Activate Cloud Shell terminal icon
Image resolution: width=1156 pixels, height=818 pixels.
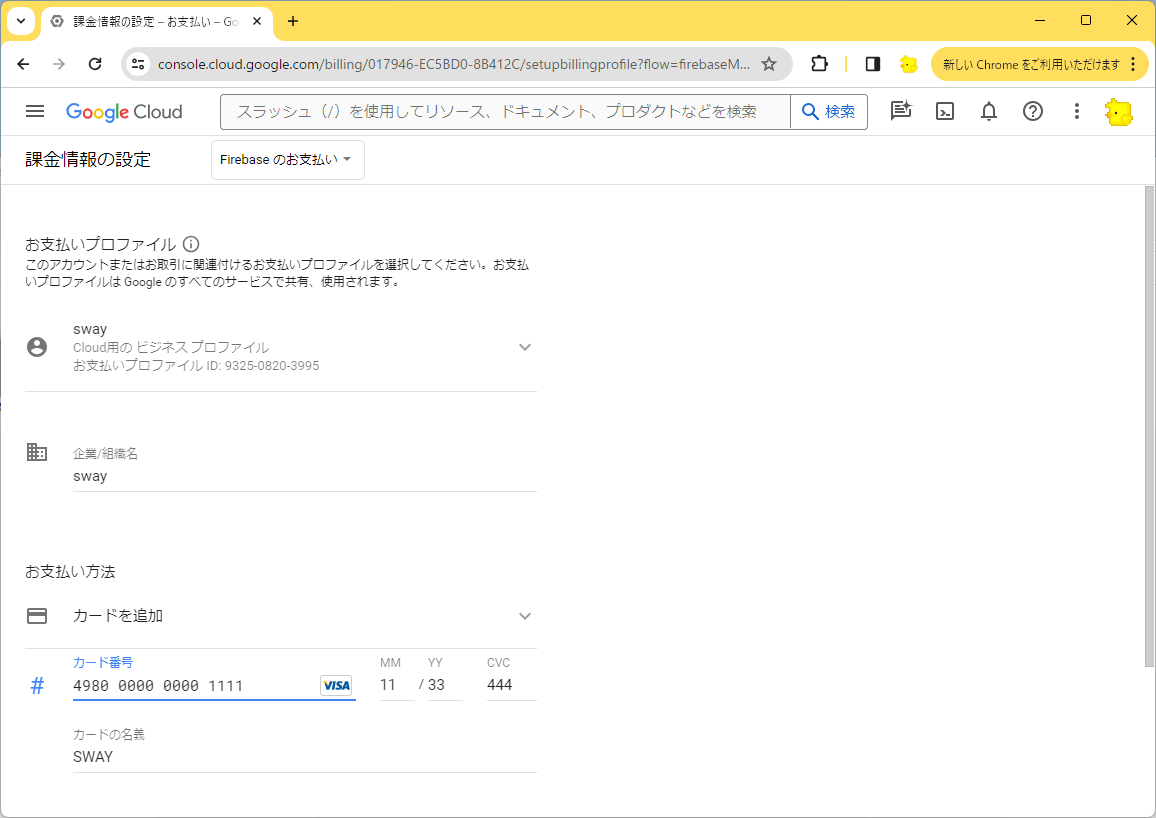[x=944, y=111]
